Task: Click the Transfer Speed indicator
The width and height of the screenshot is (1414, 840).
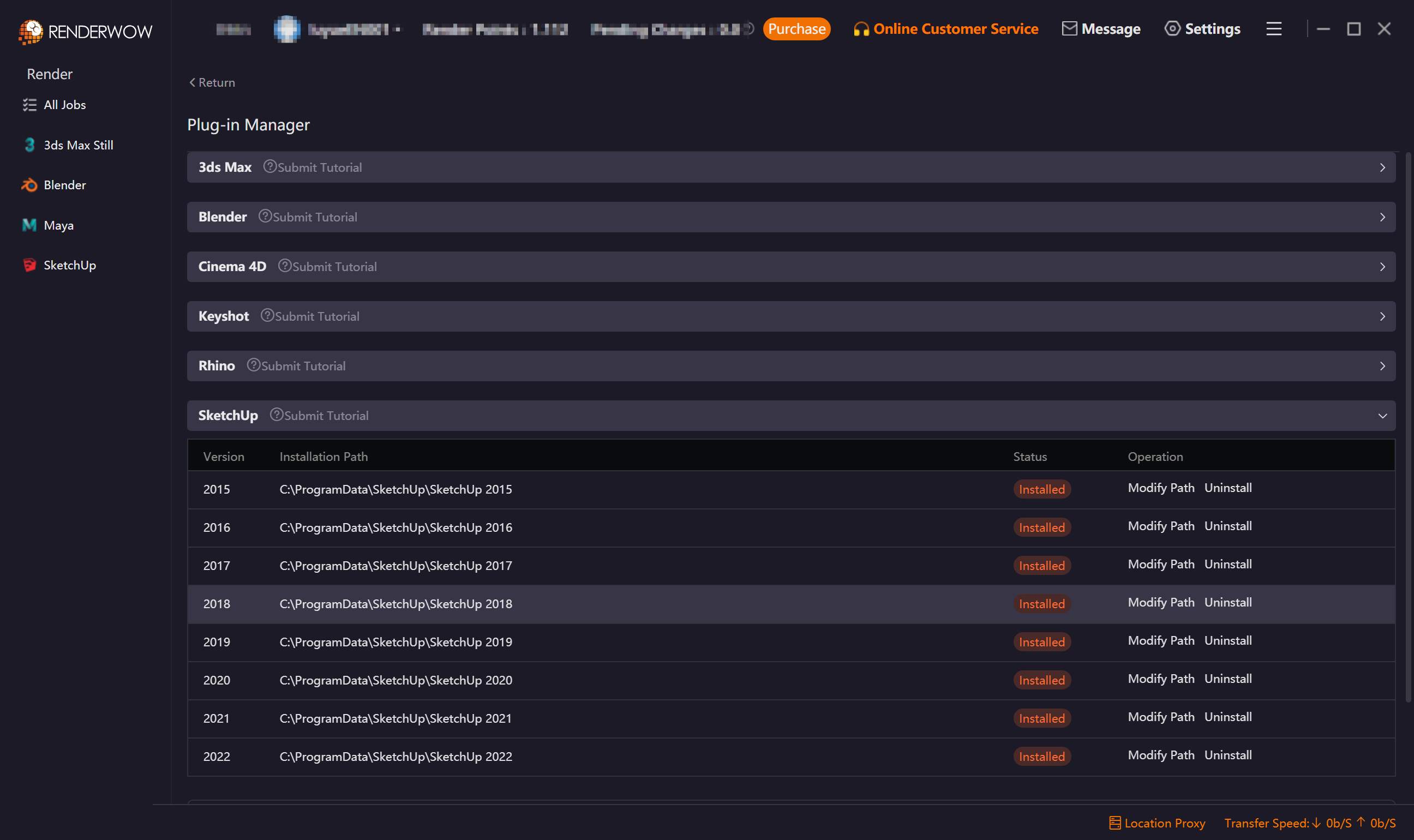Action: [x=1309, y=823]
